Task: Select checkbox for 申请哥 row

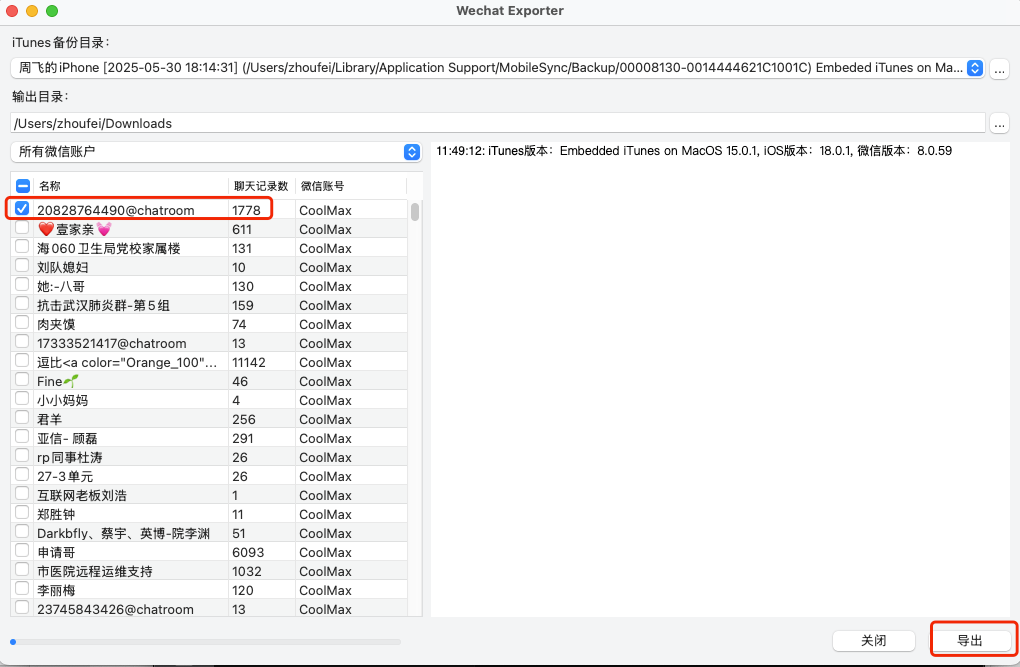Action: 22,551
